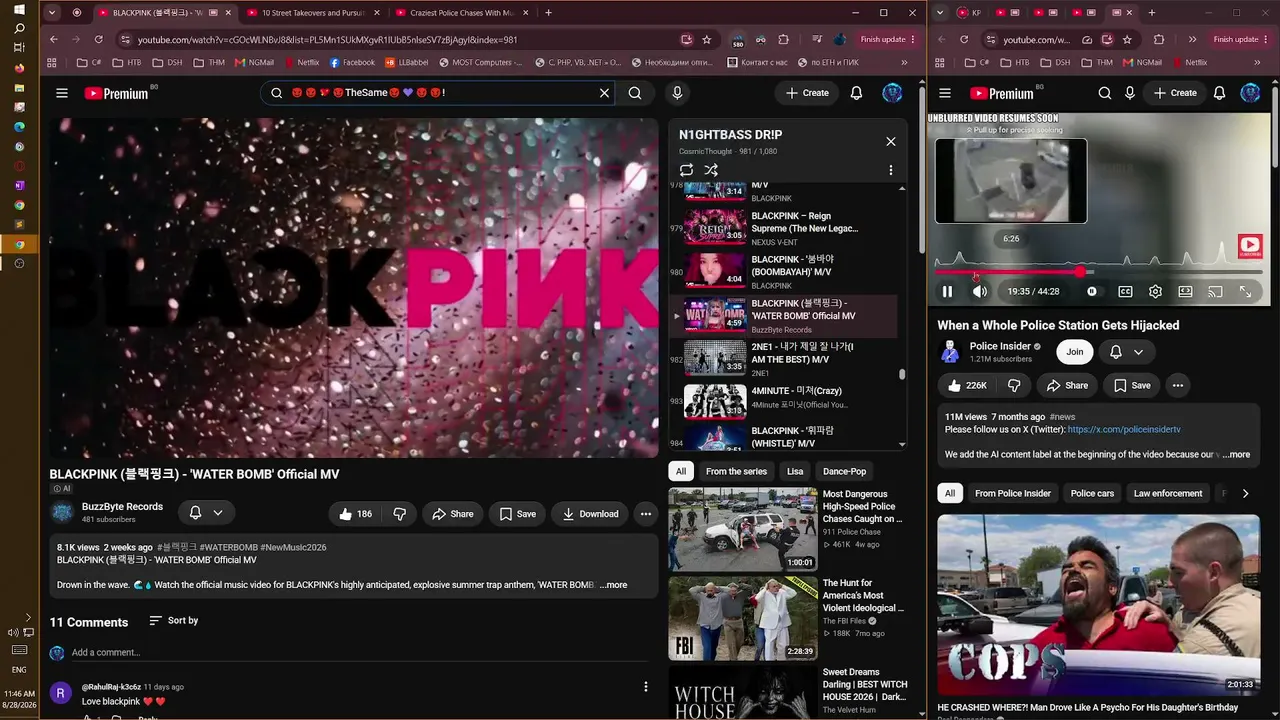This screenshot has width=1280, height=720.
Task: Seek the Police Station video progress bar
Action: 1100,272
